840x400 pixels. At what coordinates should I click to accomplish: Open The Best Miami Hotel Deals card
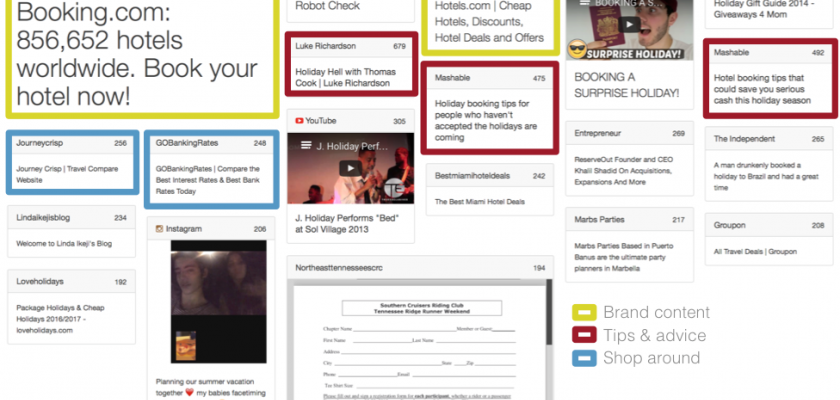pyautogui.click(x=490, y=202)
